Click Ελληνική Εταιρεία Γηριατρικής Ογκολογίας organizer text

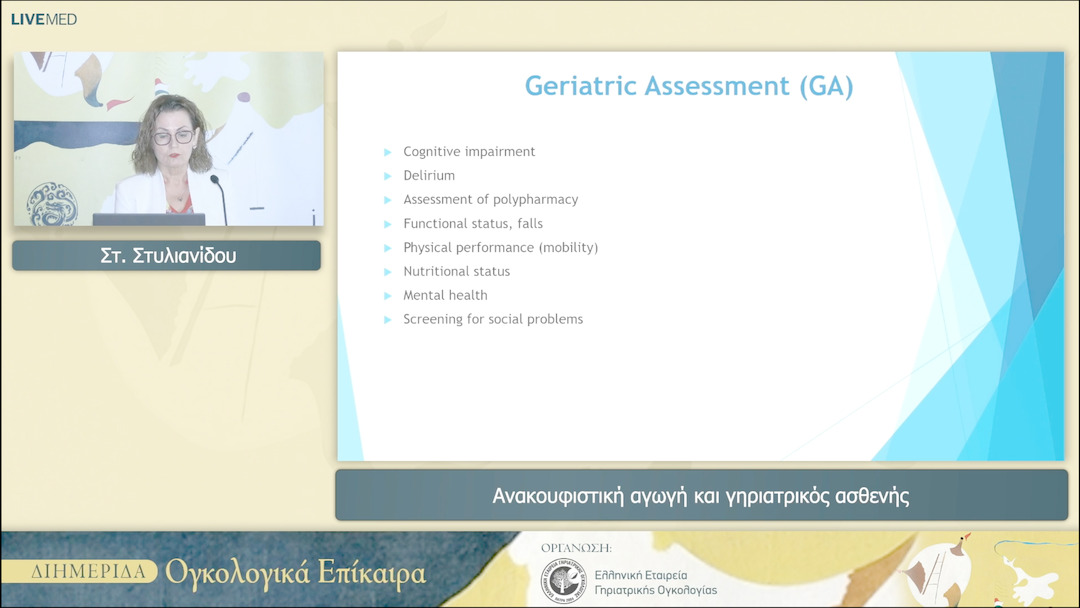click(655, 582)
